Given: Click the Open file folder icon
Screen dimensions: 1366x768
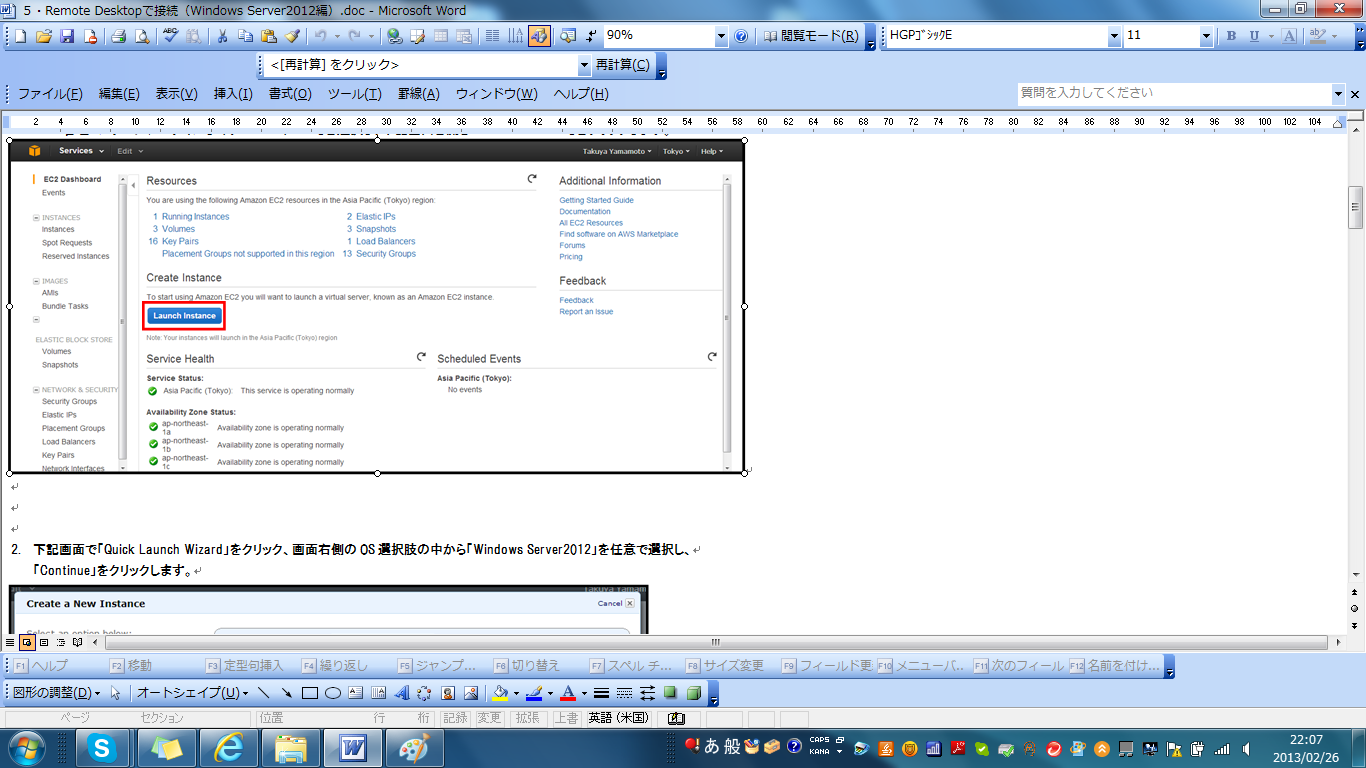Looking at the screenshot, I should click(x=44, y=36).
